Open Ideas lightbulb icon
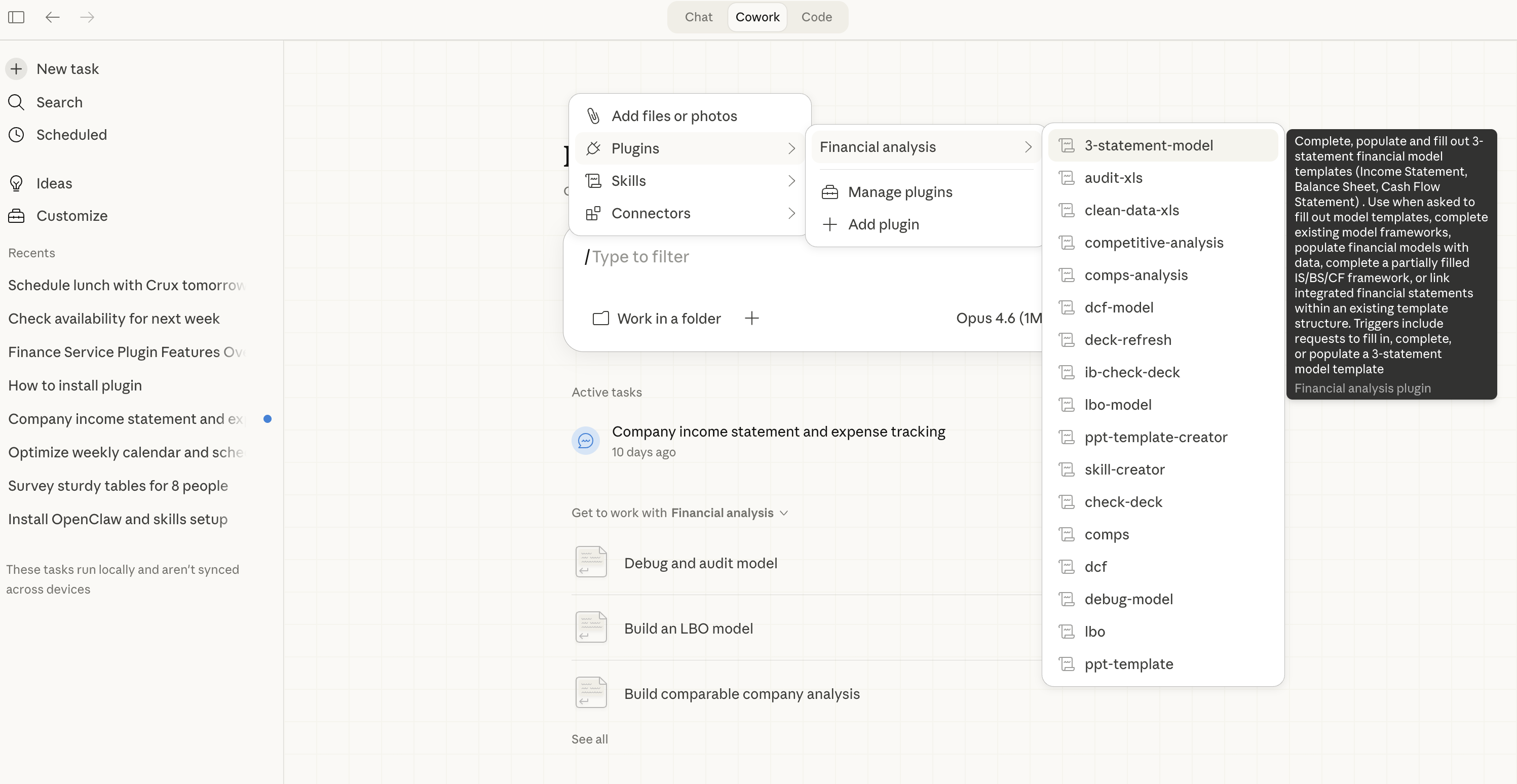Screen dimensions: 1517x784 pos(17,184)
